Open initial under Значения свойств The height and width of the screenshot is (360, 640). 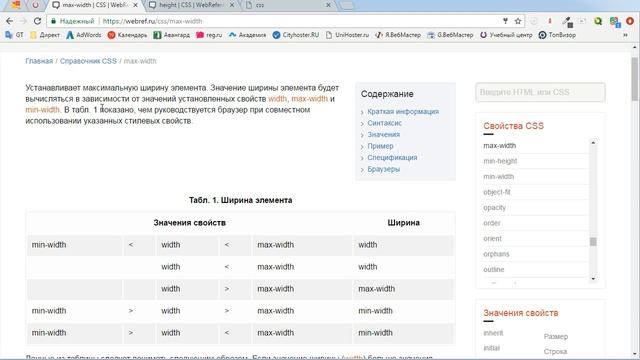point(491,348)
